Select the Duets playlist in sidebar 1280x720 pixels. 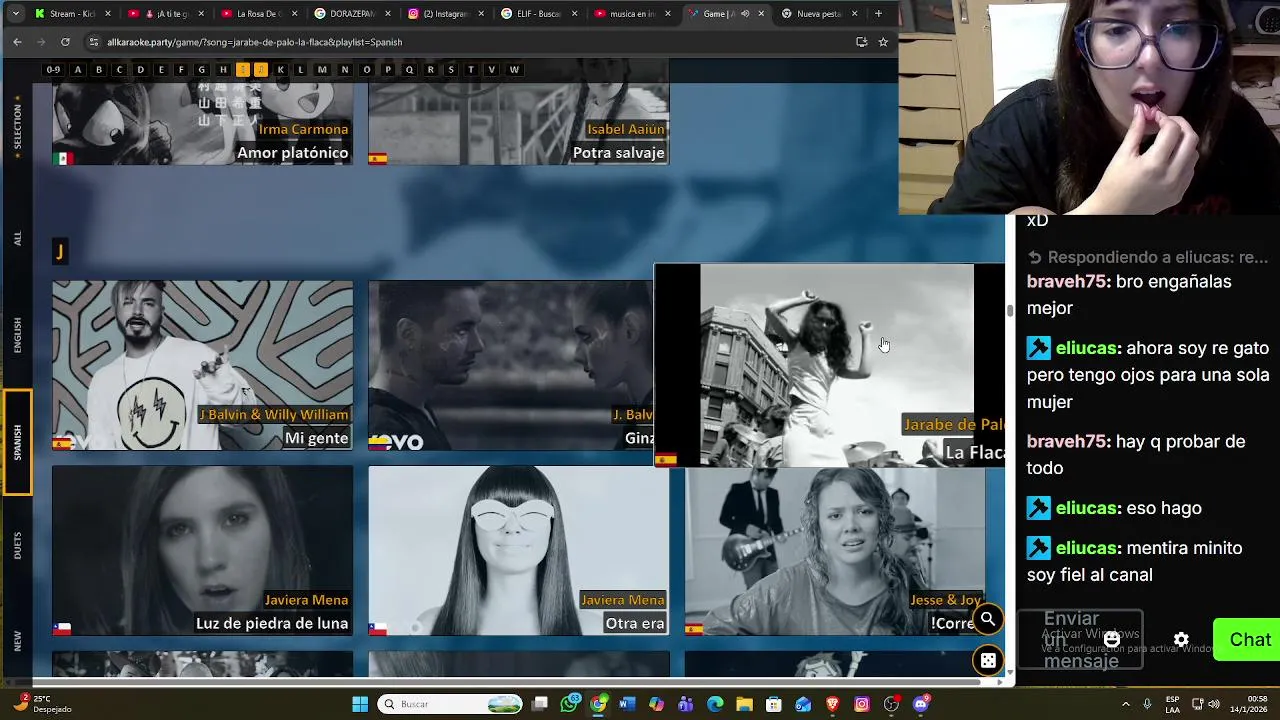(x=17, y=545)
